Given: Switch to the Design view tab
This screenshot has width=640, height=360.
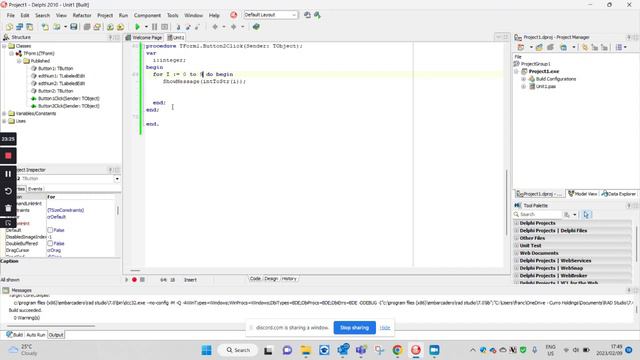Looking at the screenshot, I should [x=271, y=279].
